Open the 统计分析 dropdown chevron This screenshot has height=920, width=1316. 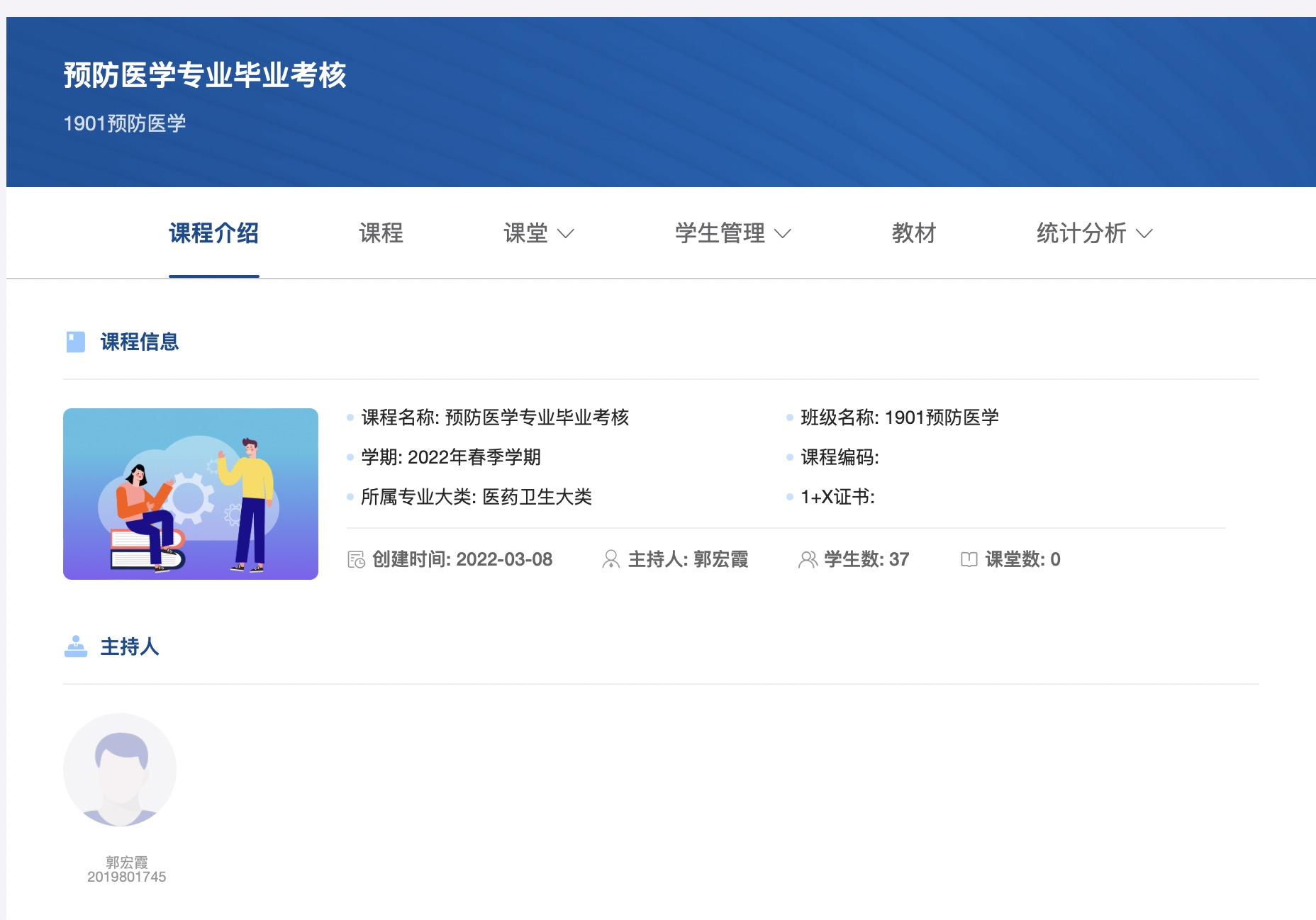1144,233
